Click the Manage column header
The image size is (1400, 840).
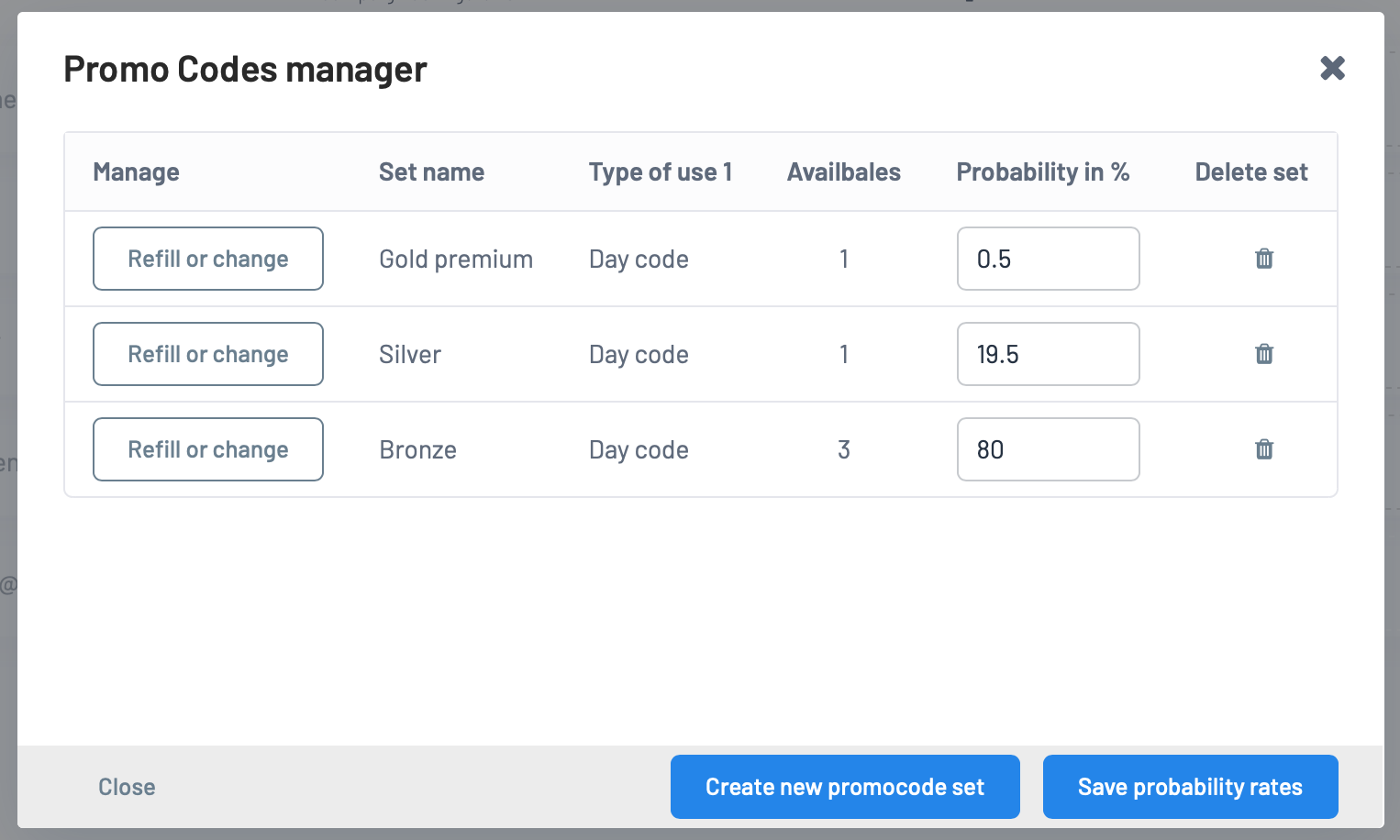(x=136, y=172)
